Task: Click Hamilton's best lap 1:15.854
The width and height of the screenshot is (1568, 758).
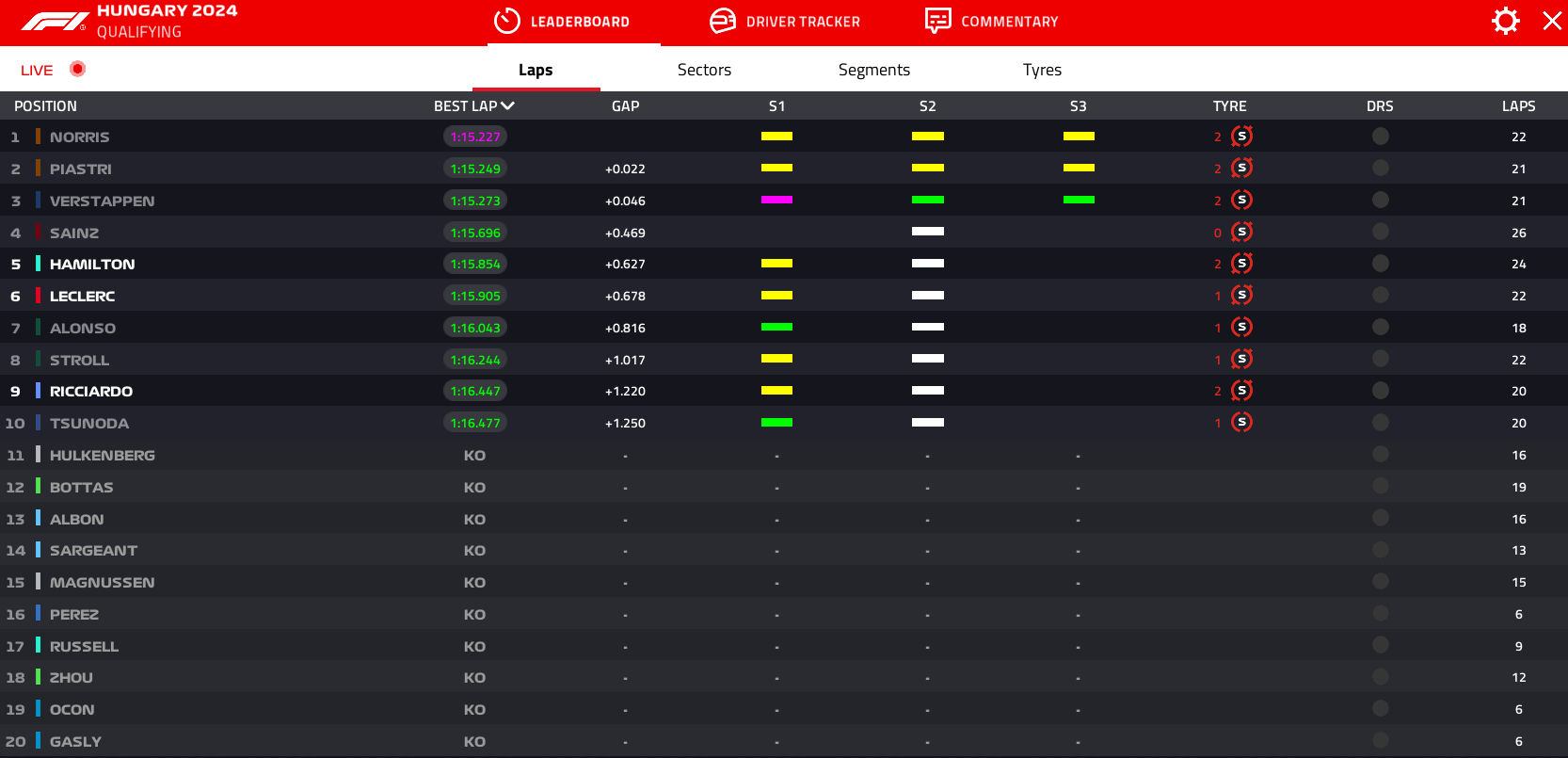Action: pyautogui.click(x=475, y=264)
